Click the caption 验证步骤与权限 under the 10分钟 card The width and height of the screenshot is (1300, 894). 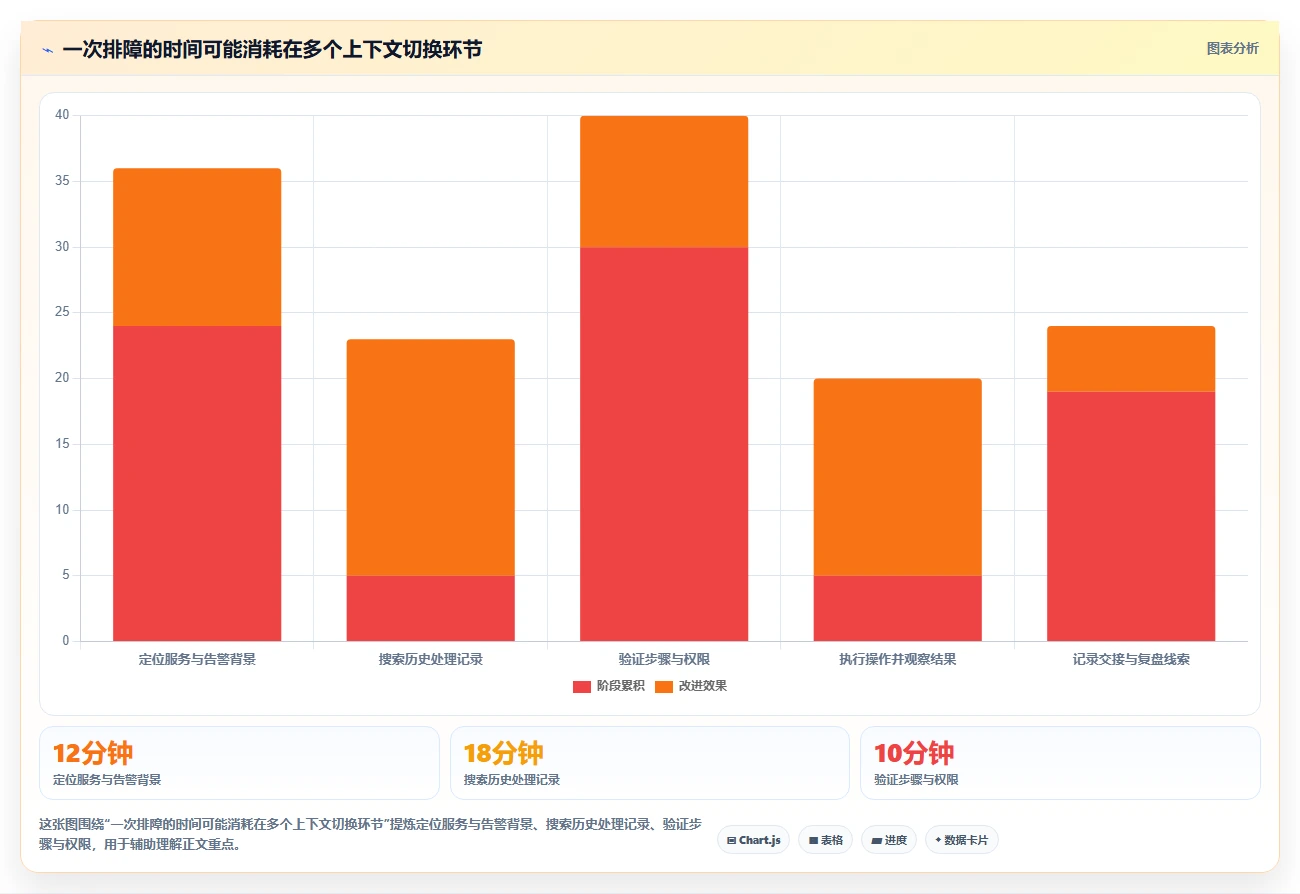pyautogui.click(x=916, y=780)
